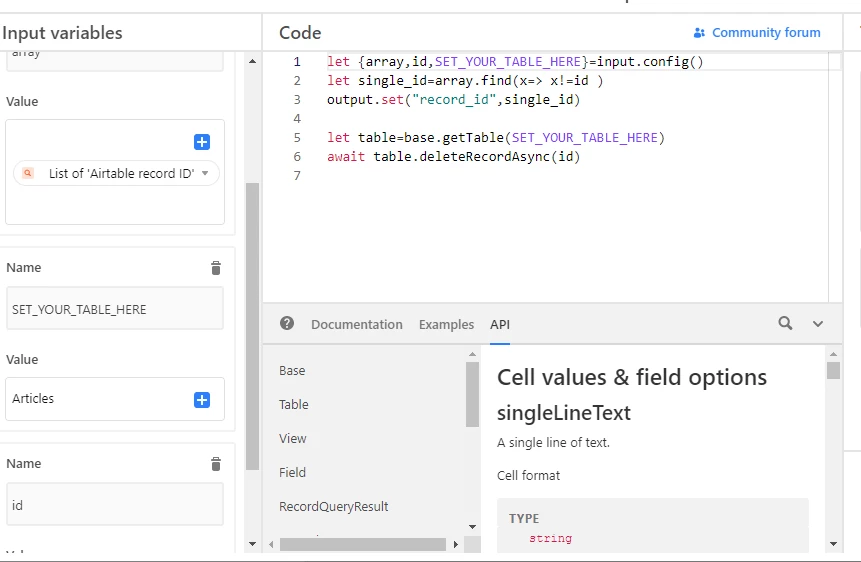Switch to the Examples tab

tap(446, 325)
